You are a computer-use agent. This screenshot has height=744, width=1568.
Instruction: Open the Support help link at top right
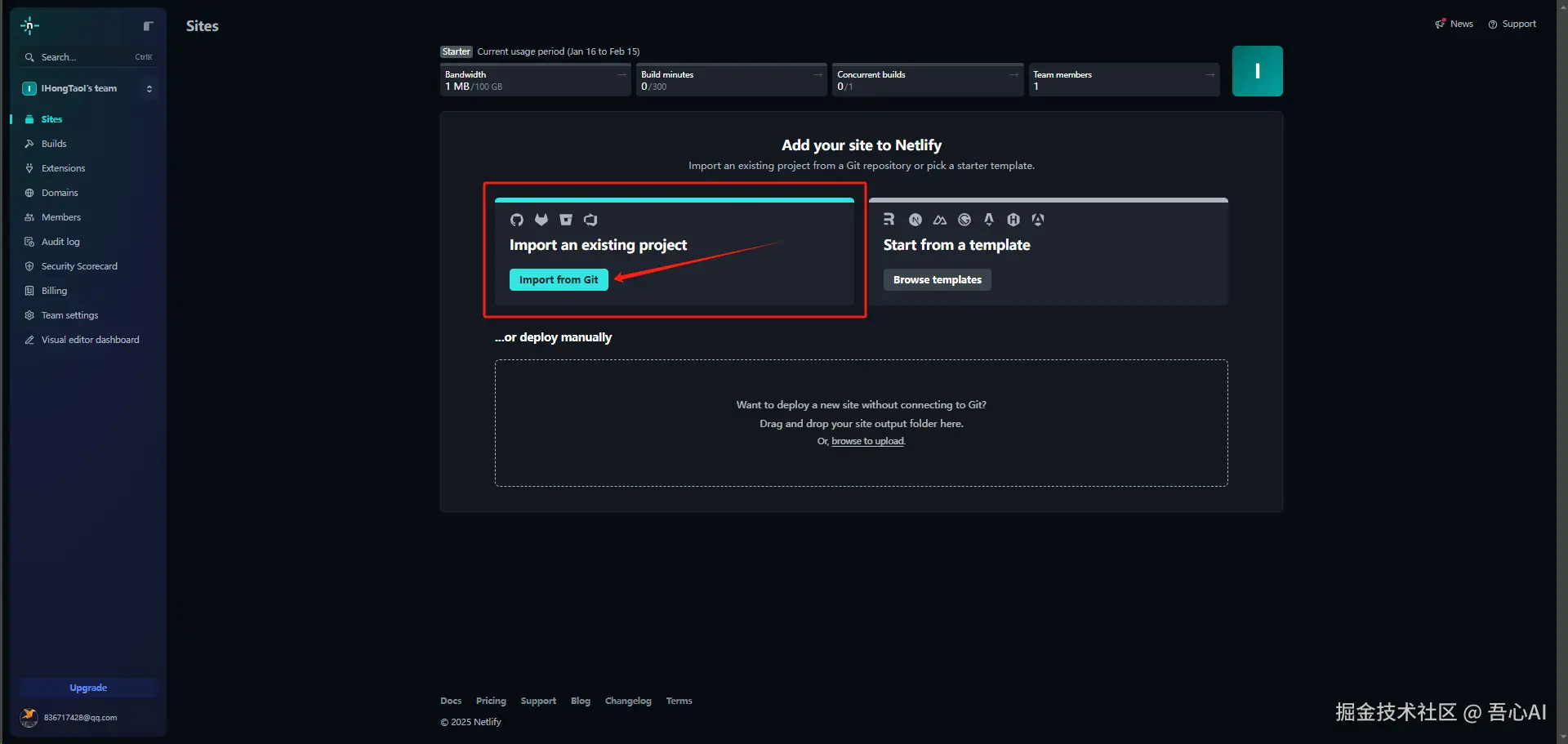1512,24
